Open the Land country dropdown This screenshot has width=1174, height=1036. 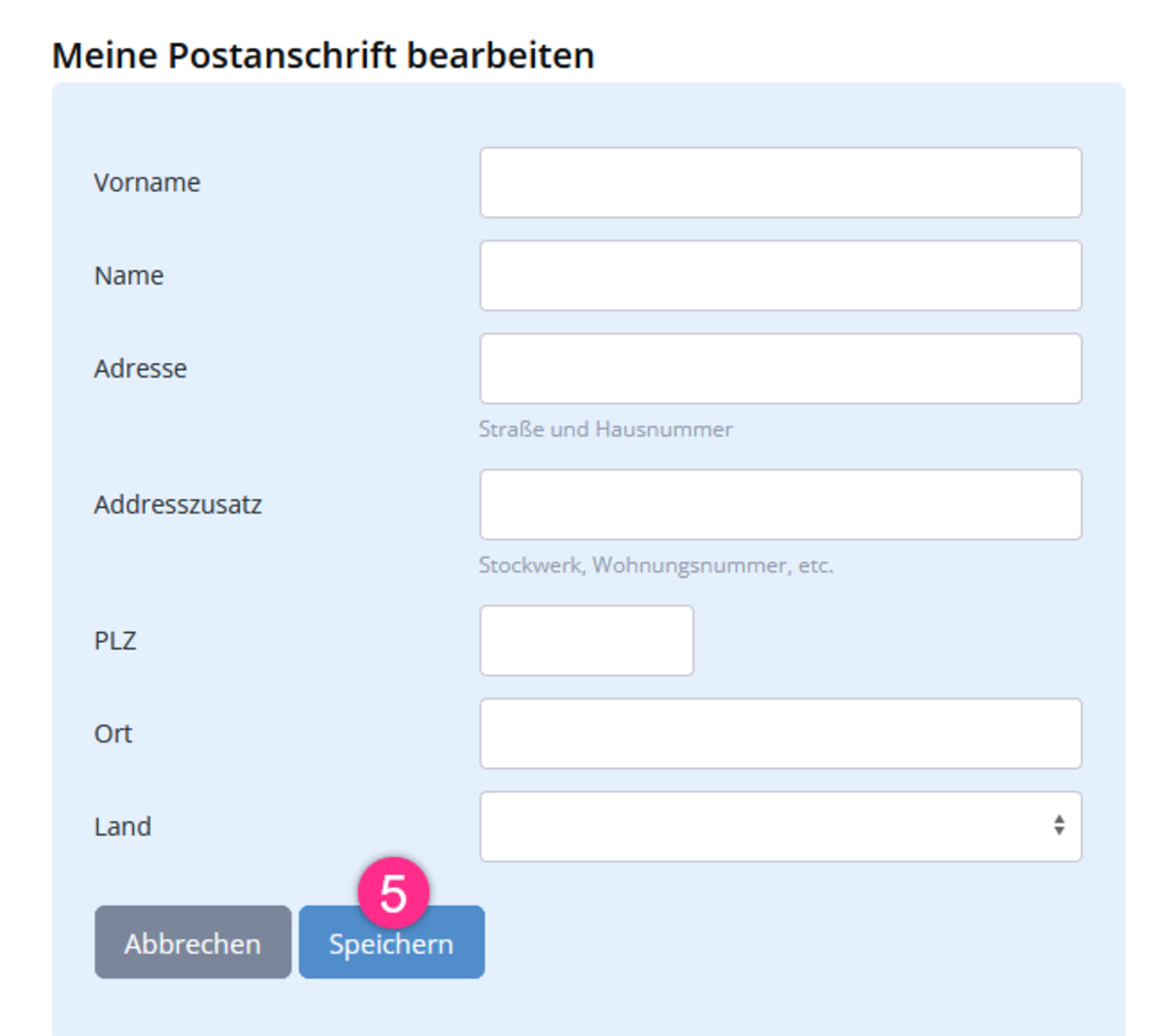coord(780,827)
